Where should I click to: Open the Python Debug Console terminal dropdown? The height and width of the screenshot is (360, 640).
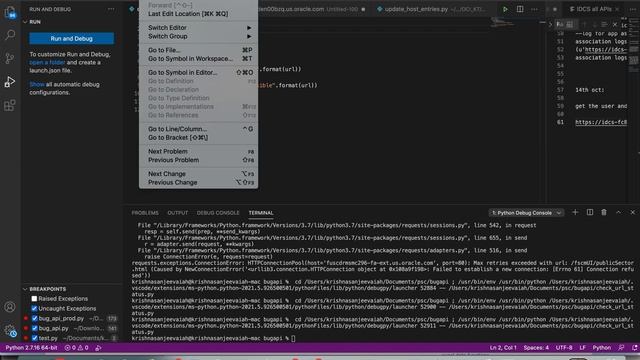click(527, 213)
